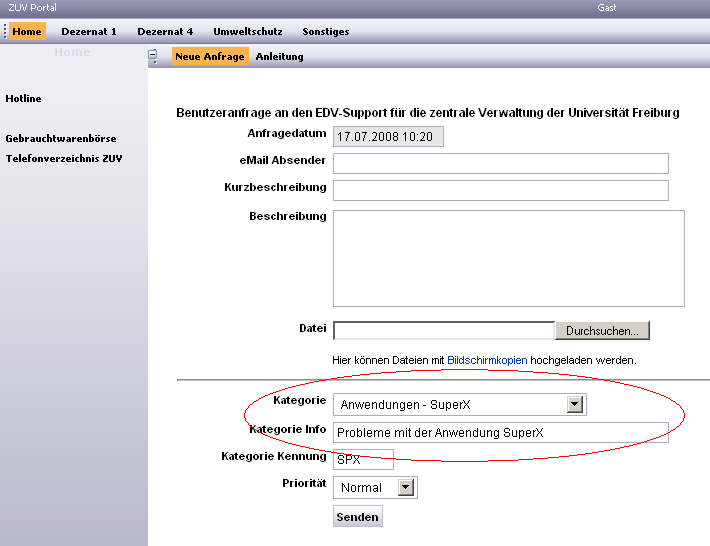
Task: Expand the Kategorie dropdown list
Action: click(574, 405)
